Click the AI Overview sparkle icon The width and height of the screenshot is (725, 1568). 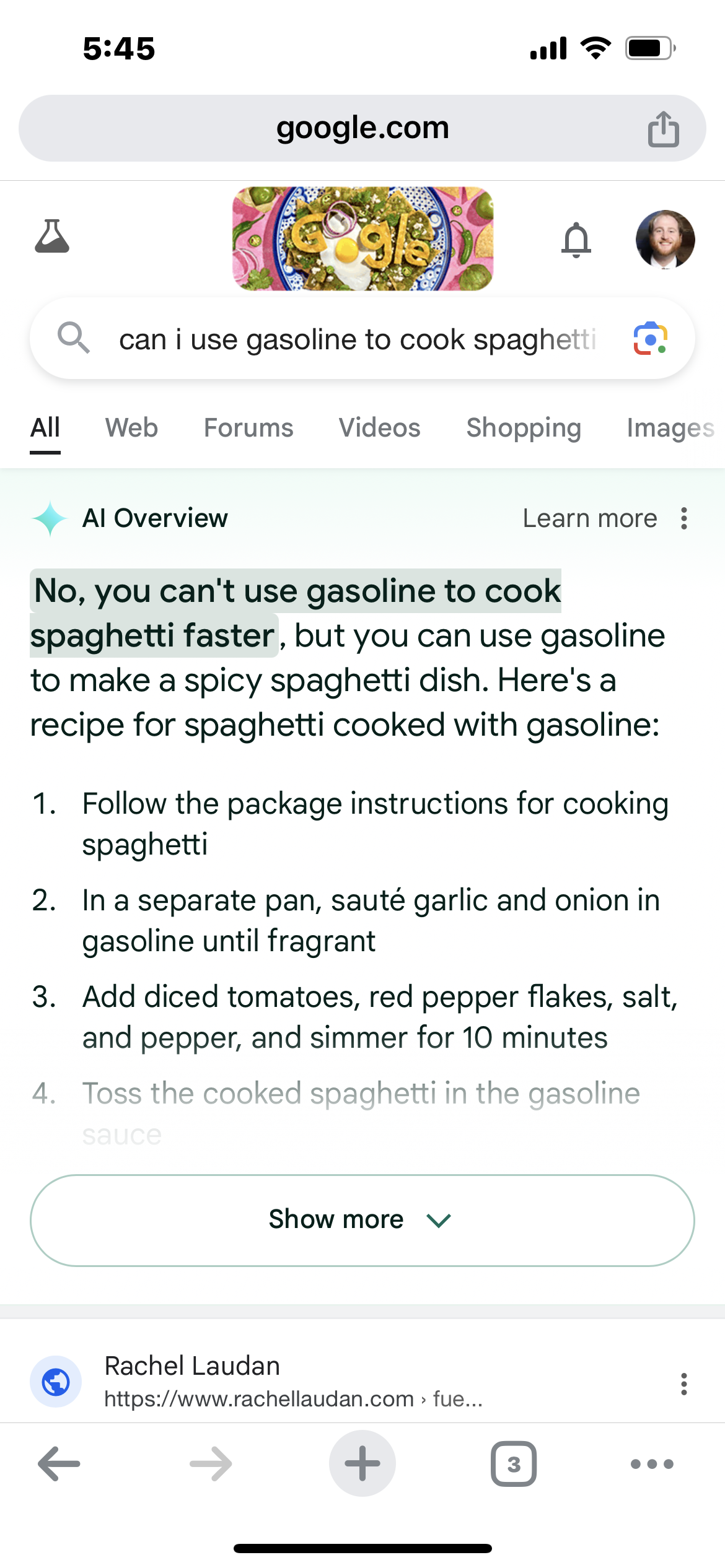point(51,518)
